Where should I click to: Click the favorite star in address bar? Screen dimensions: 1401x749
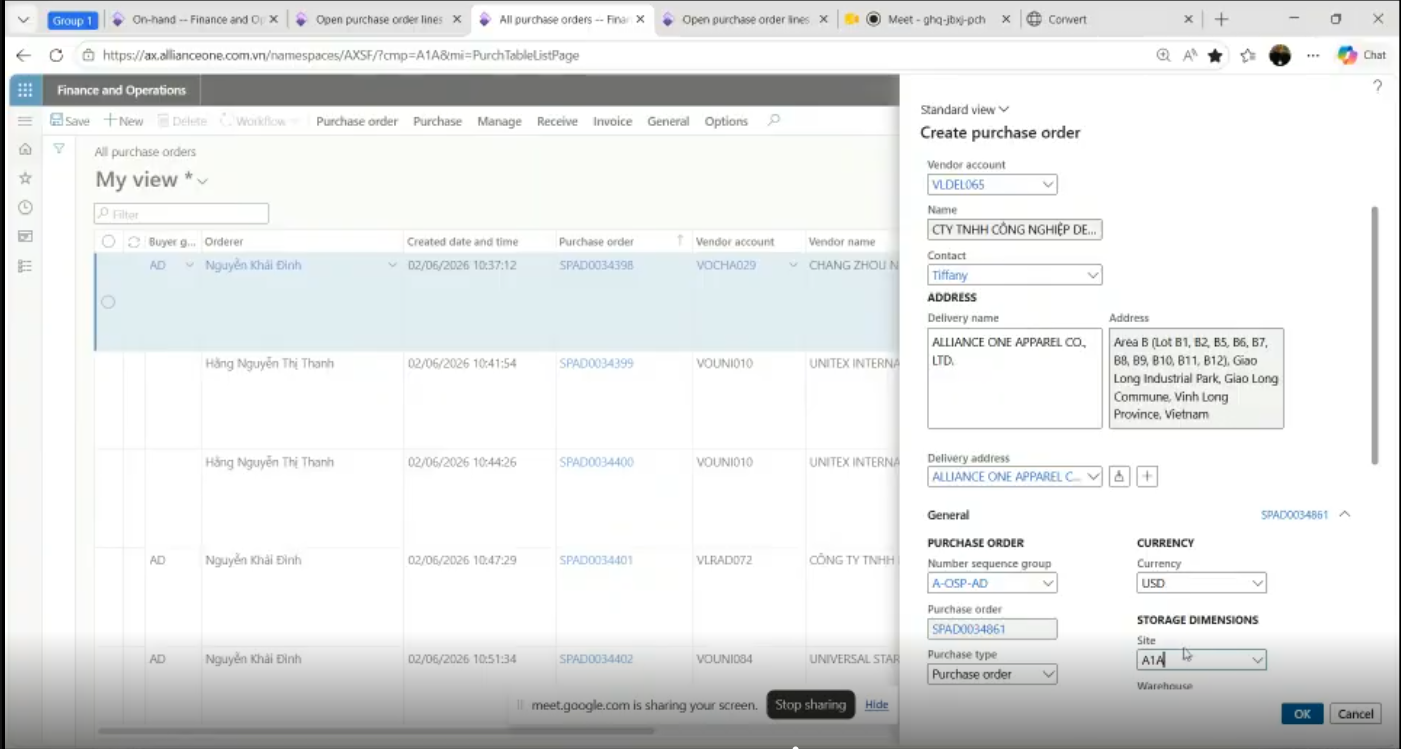click(x=1215, y=56)
